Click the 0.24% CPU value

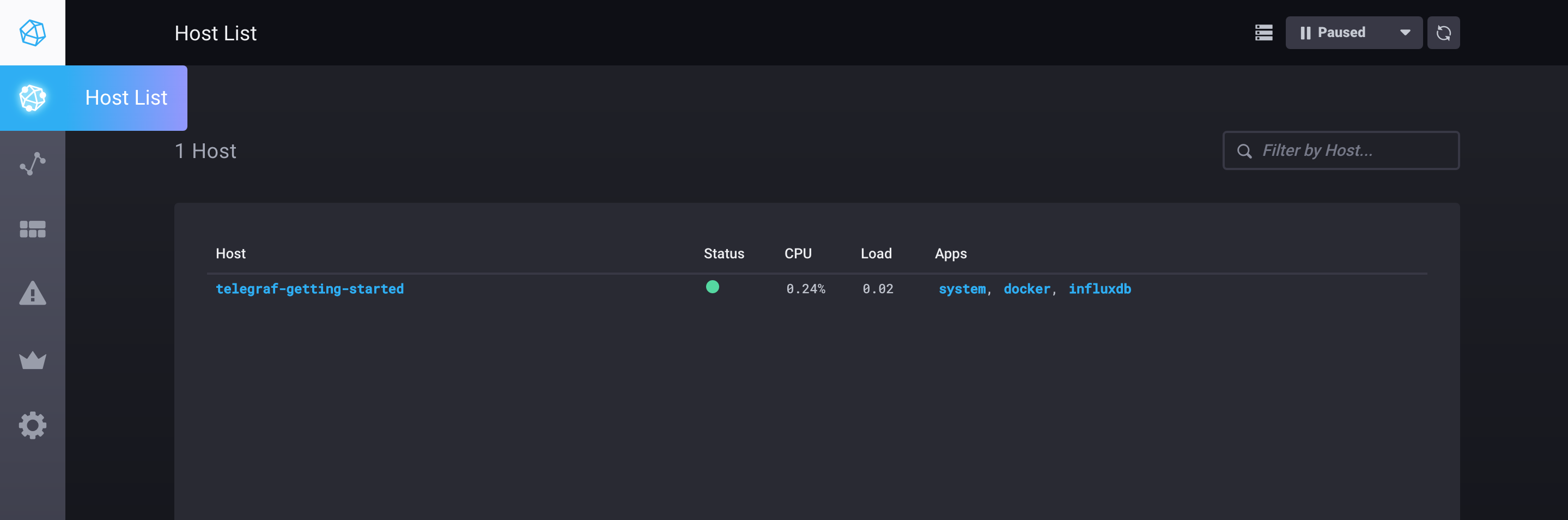point(805,289)
